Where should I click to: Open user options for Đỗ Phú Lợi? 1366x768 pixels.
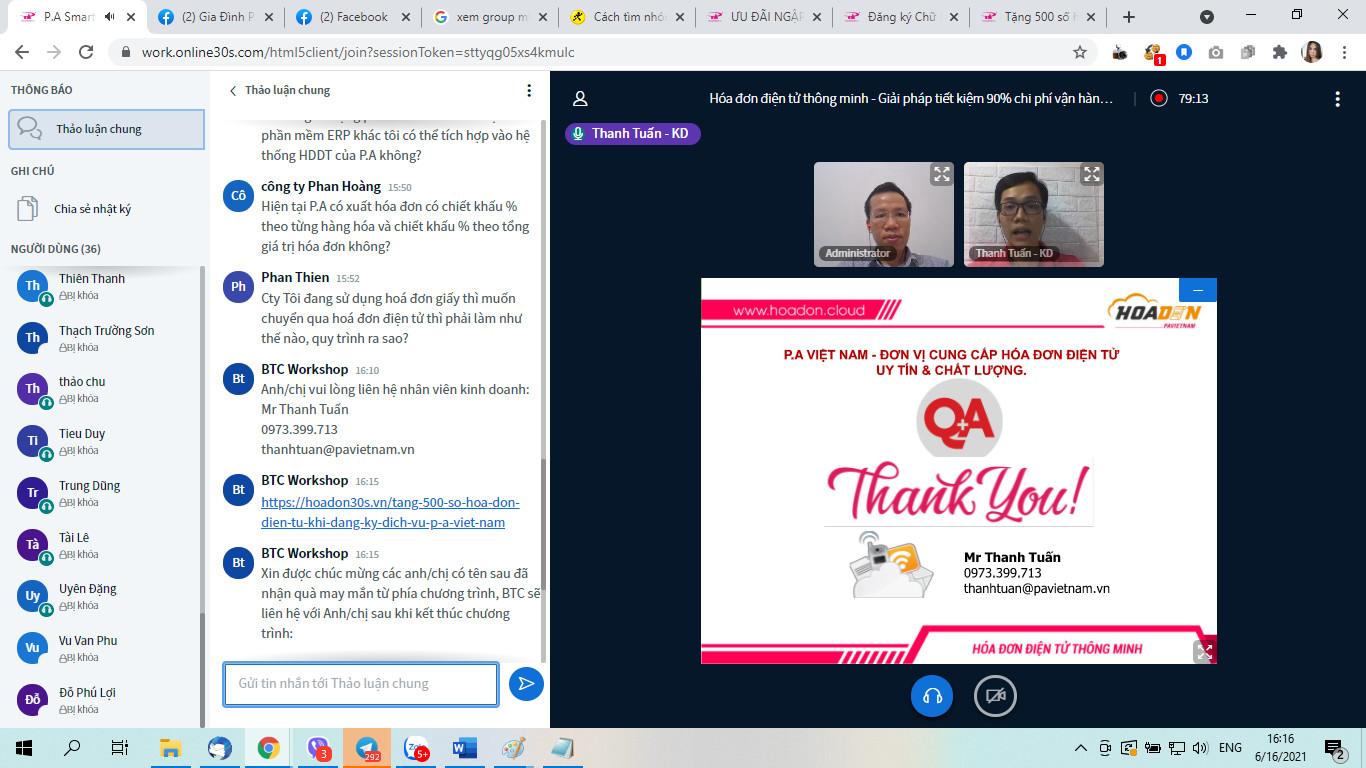106,700
